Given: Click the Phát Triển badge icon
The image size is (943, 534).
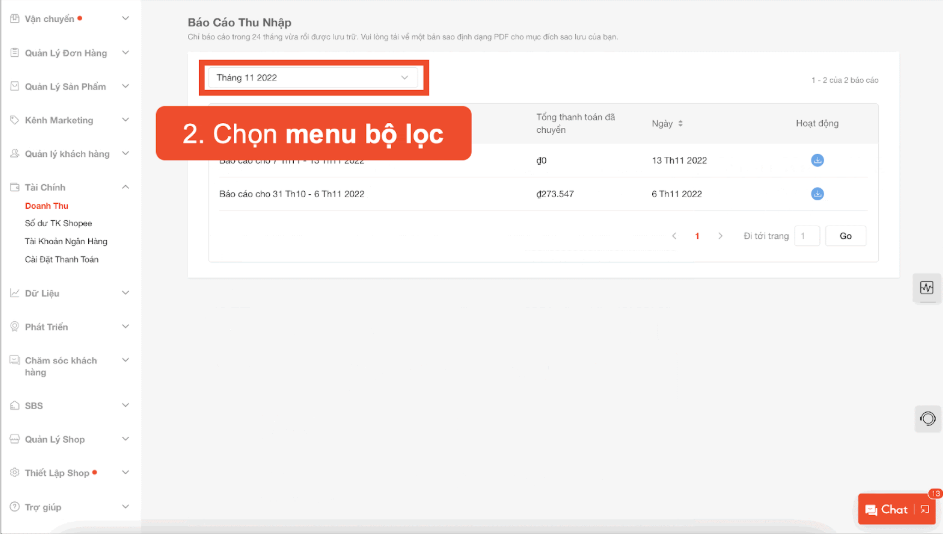Looking at the screenshot, I should tap(14, 327).
